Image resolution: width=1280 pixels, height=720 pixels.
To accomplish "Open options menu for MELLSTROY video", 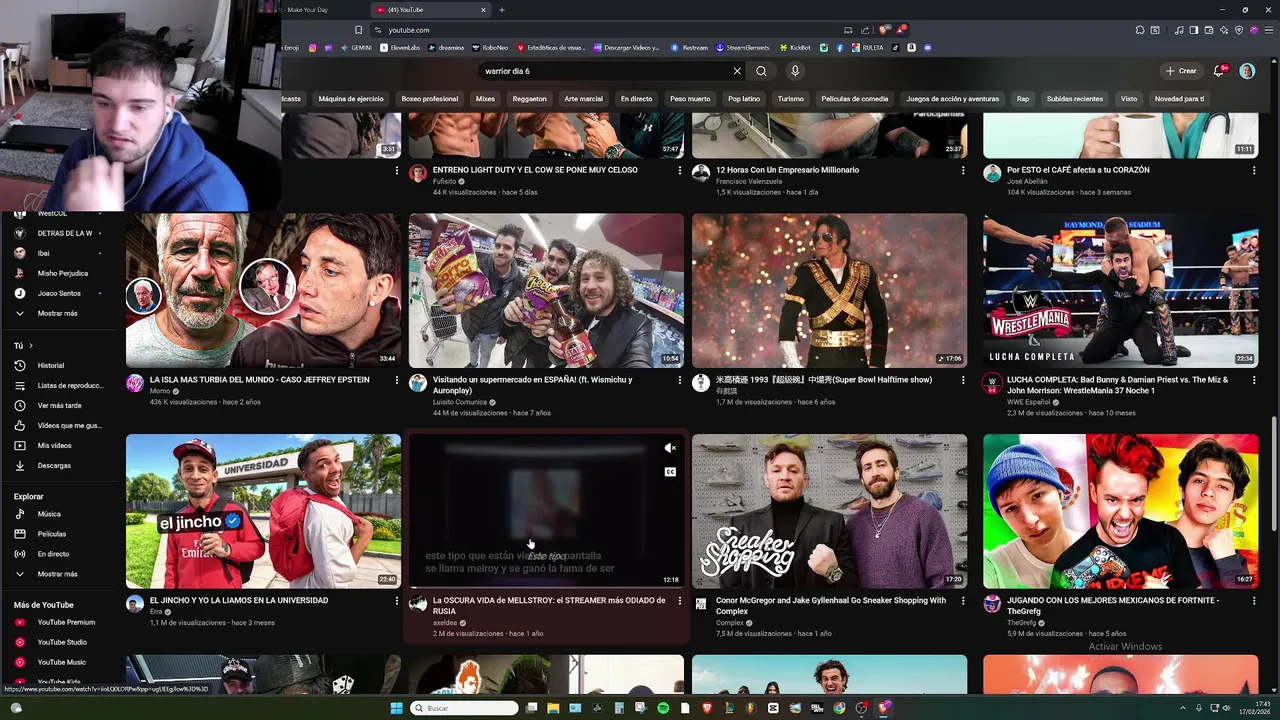I will point(680,601).
